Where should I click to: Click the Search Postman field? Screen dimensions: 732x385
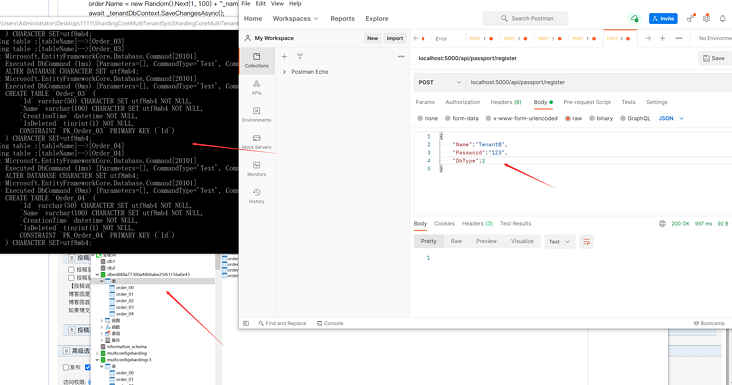point(525,19)
